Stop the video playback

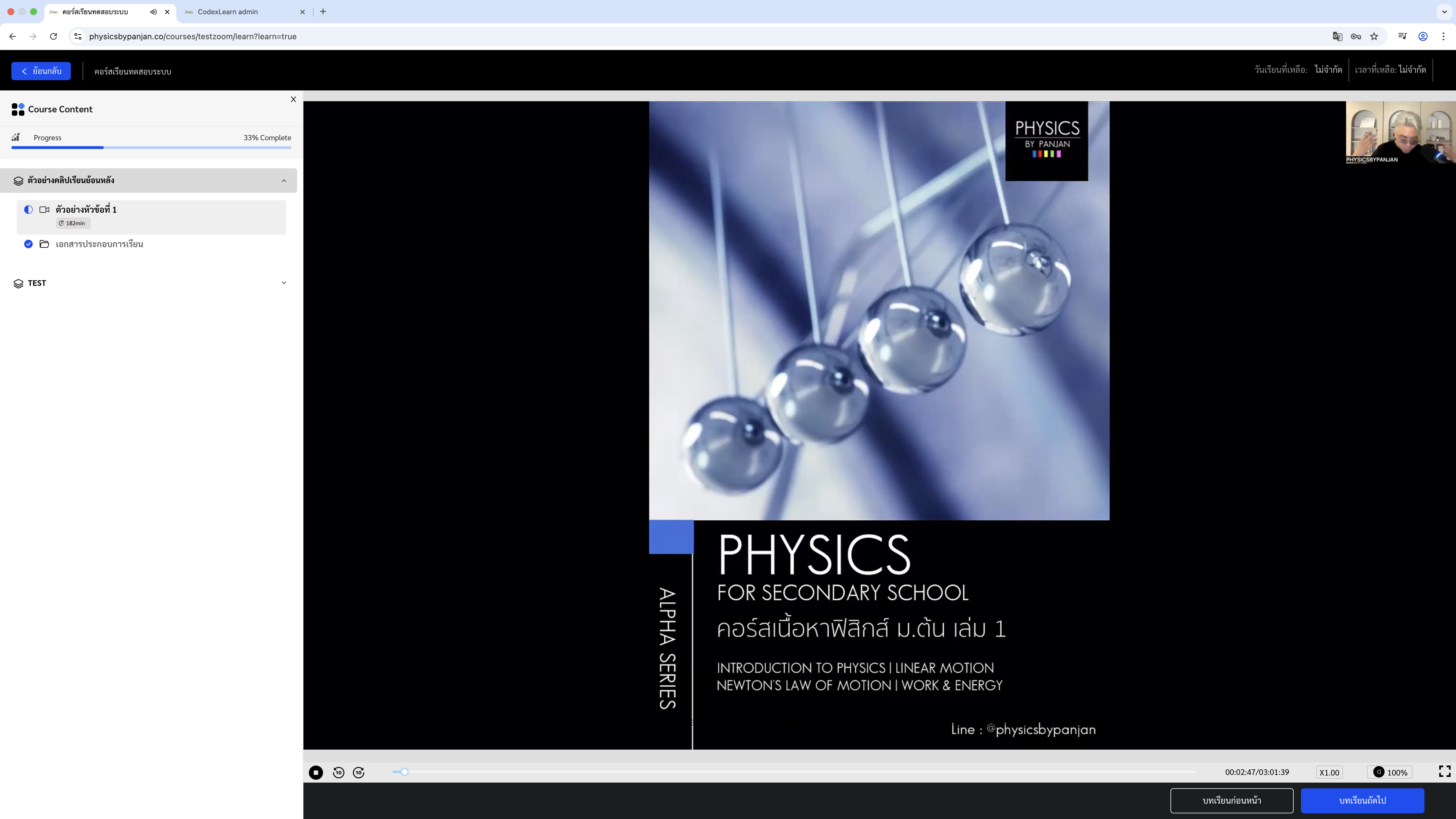click(x=316, y=772)
